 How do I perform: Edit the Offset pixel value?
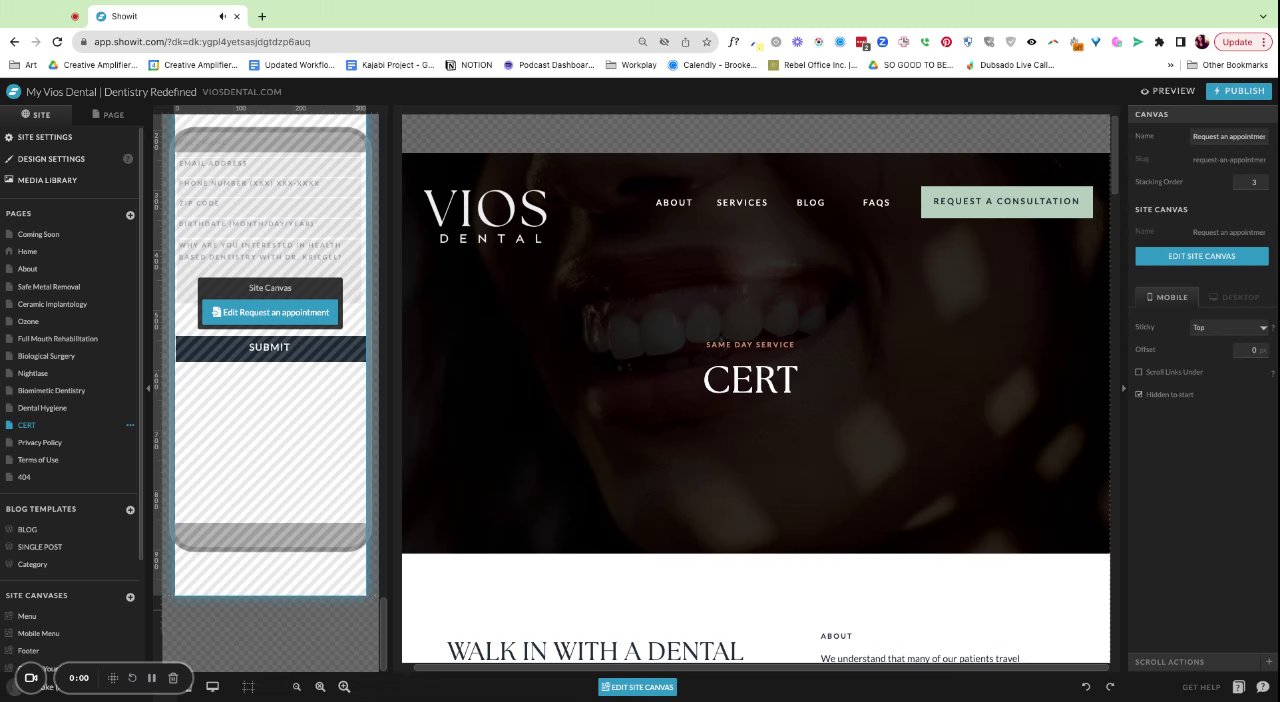click(x=1252, y=350)
